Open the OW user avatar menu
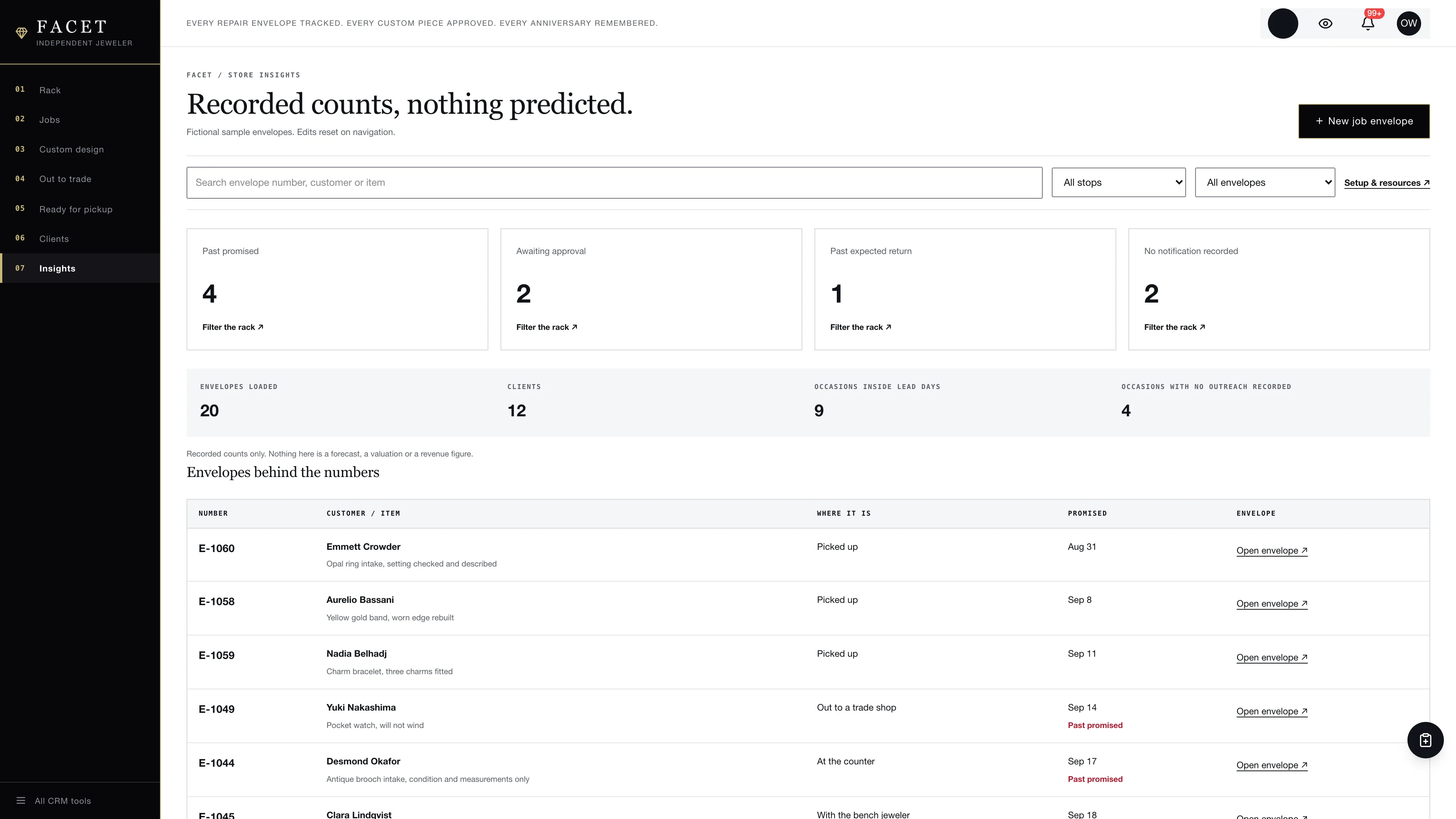 click(x=1409, y=24)
